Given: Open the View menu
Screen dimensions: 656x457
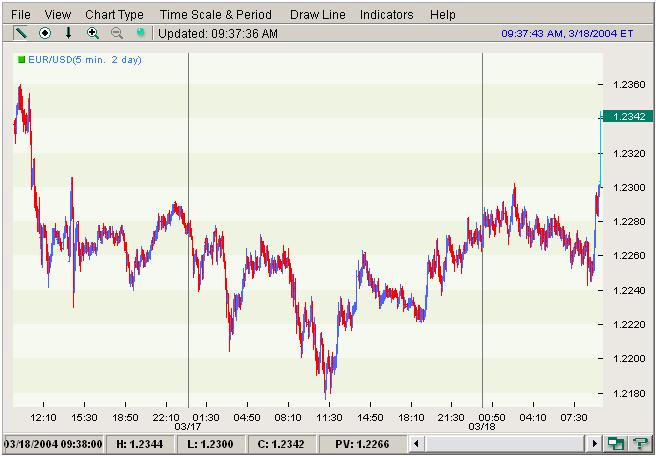Looking at the screenshot, I should click(58, 15).
